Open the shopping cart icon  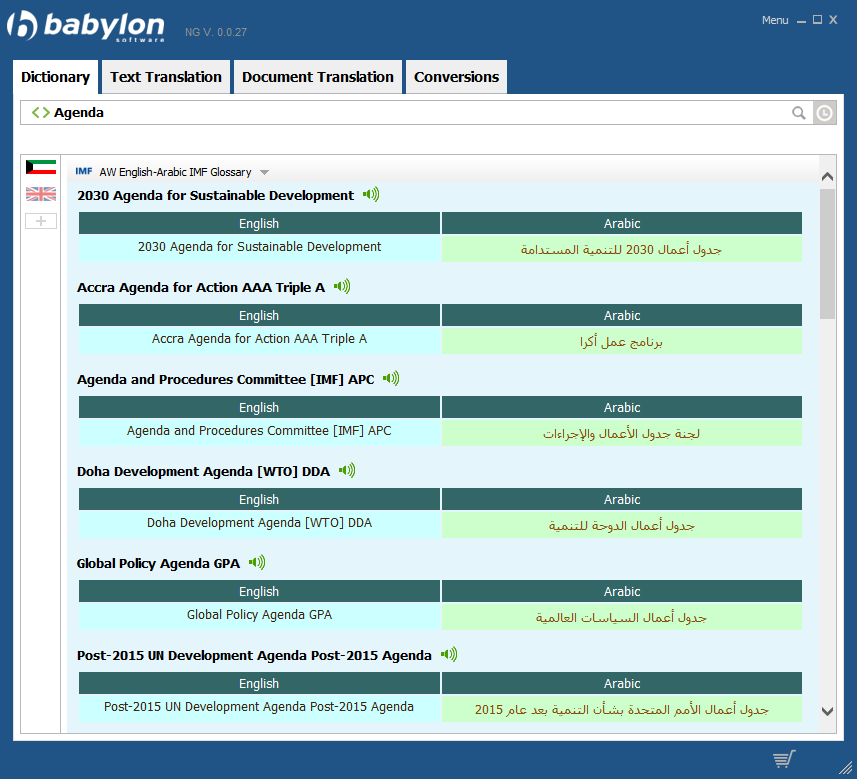pos(784,759)
